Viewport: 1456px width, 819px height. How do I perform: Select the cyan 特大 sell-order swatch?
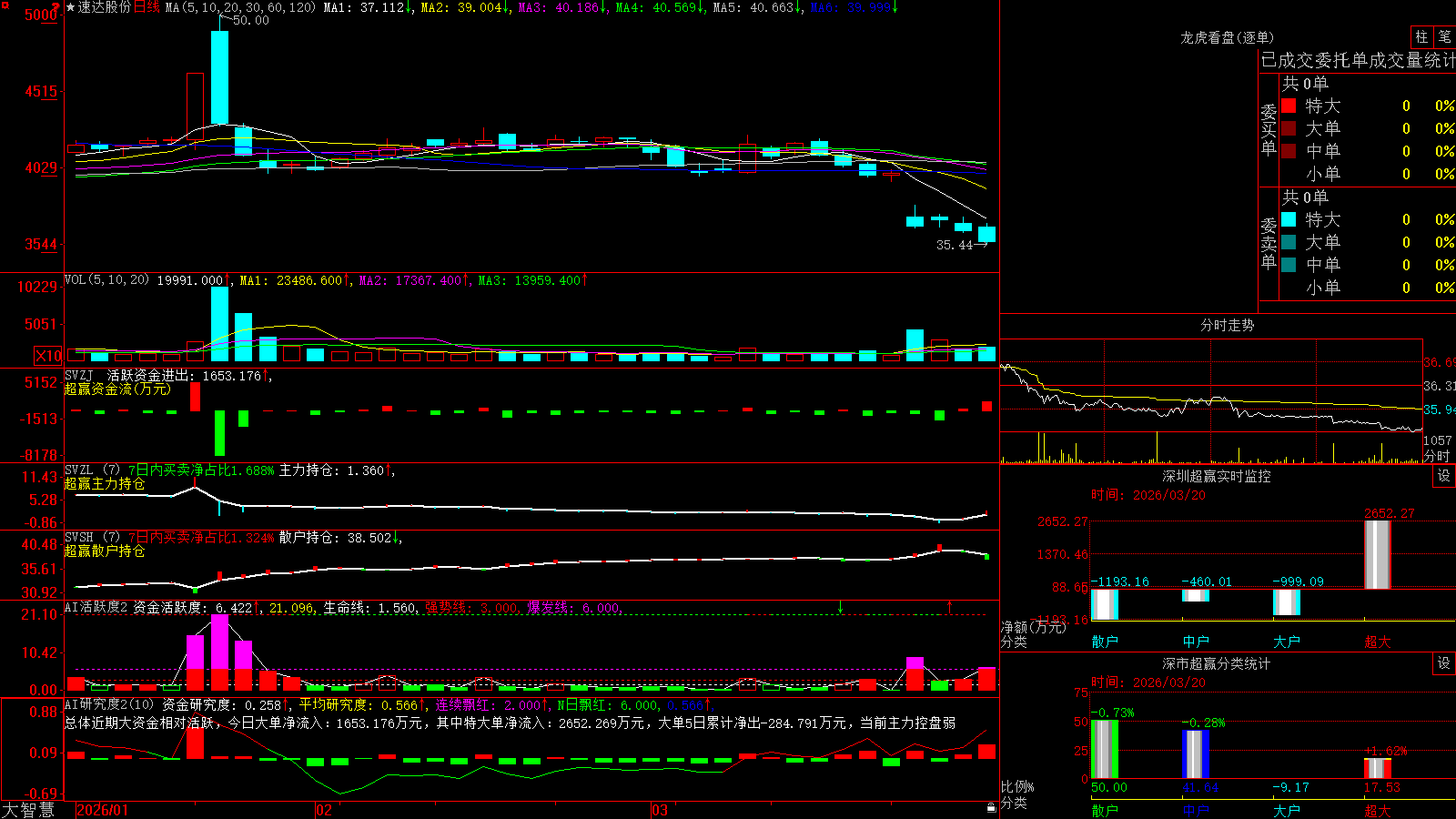(1289, 219)
